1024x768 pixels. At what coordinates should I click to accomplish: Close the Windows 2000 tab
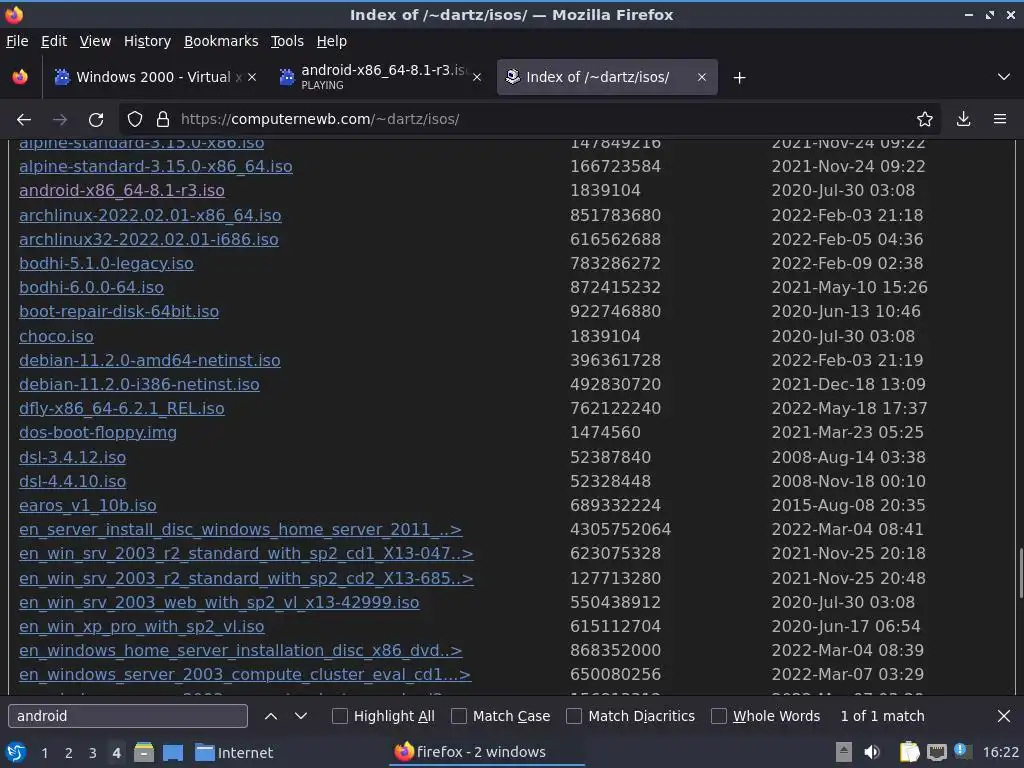pyautogui.click(x=252, y=77)
